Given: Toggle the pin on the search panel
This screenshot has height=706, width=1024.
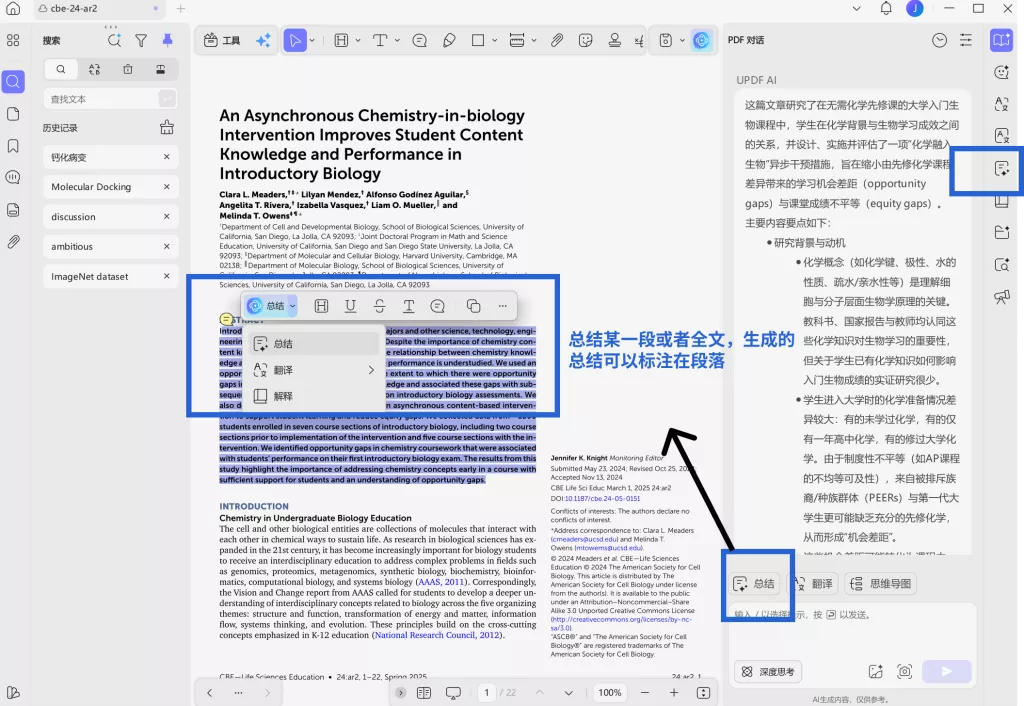Looking at the screenshot, I should (x=167, y=40).
